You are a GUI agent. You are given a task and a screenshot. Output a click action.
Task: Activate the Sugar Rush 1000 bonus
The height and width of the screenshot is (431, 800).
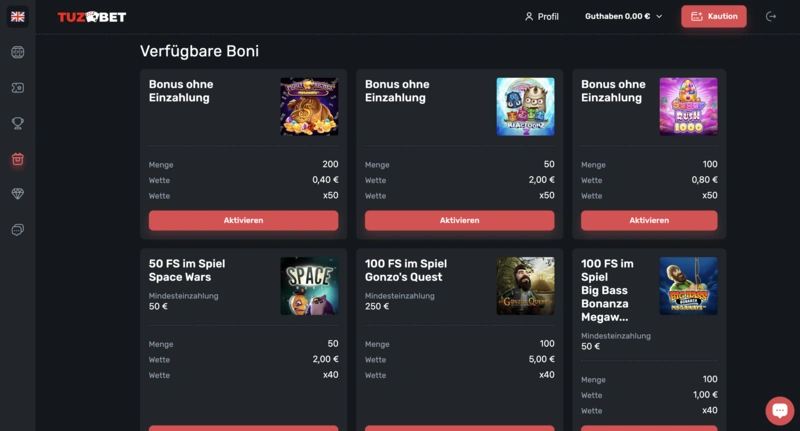pos(648,220)
